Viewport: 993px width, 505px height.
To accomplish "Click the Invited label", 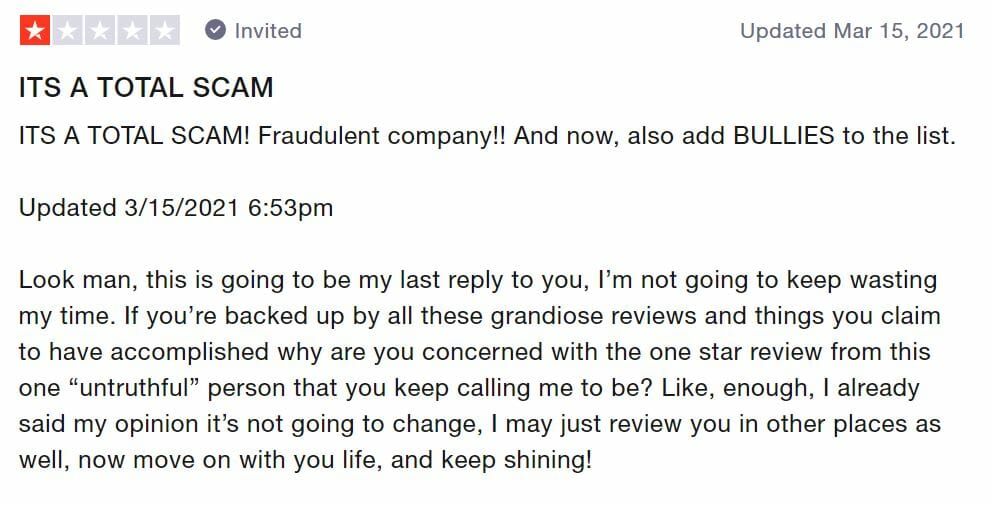I will [x=268, y=30].
